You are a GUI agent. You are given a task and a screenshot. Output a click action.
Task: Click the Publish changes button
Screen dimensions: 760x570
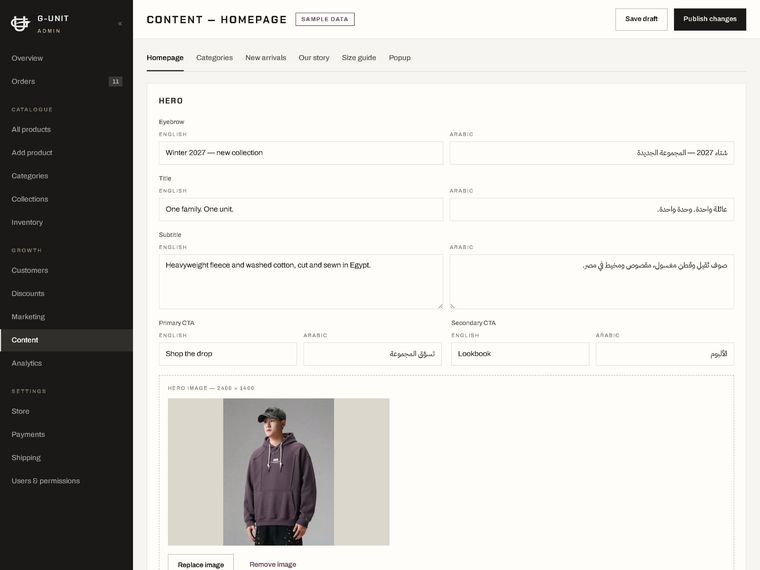point(710,19)
